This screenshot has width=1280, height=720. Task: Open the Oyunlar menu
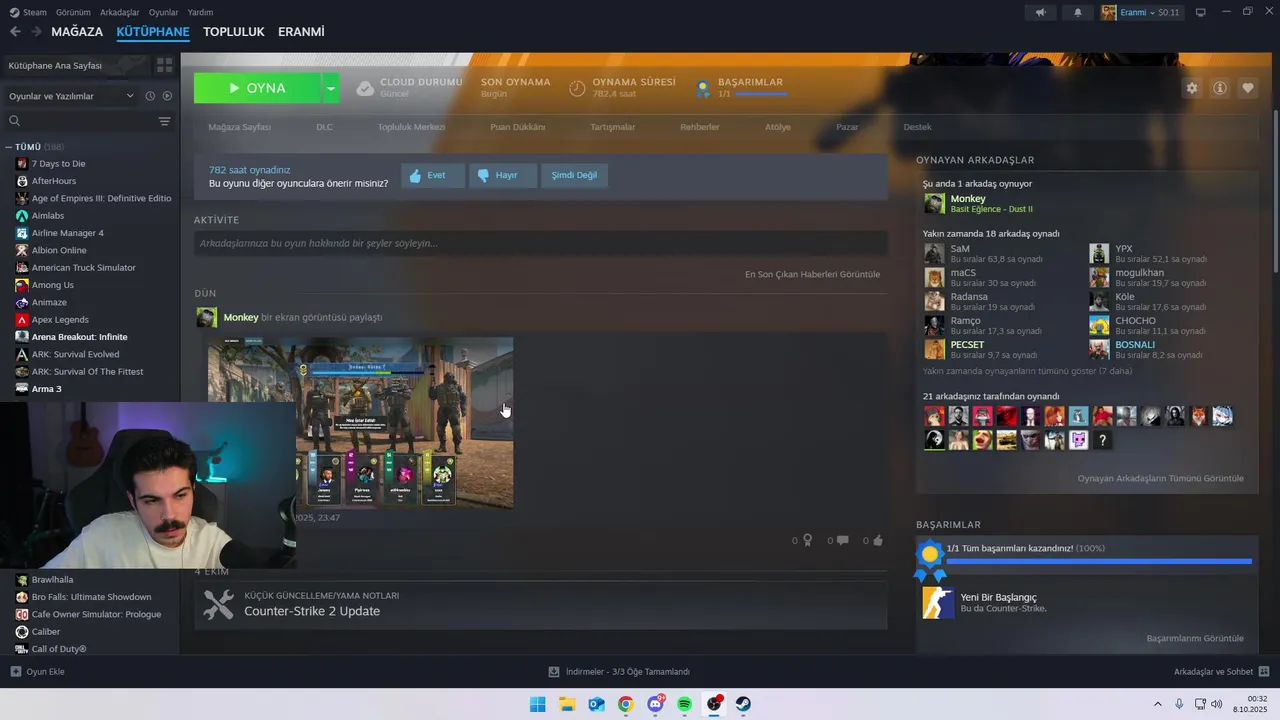point(163,12)
